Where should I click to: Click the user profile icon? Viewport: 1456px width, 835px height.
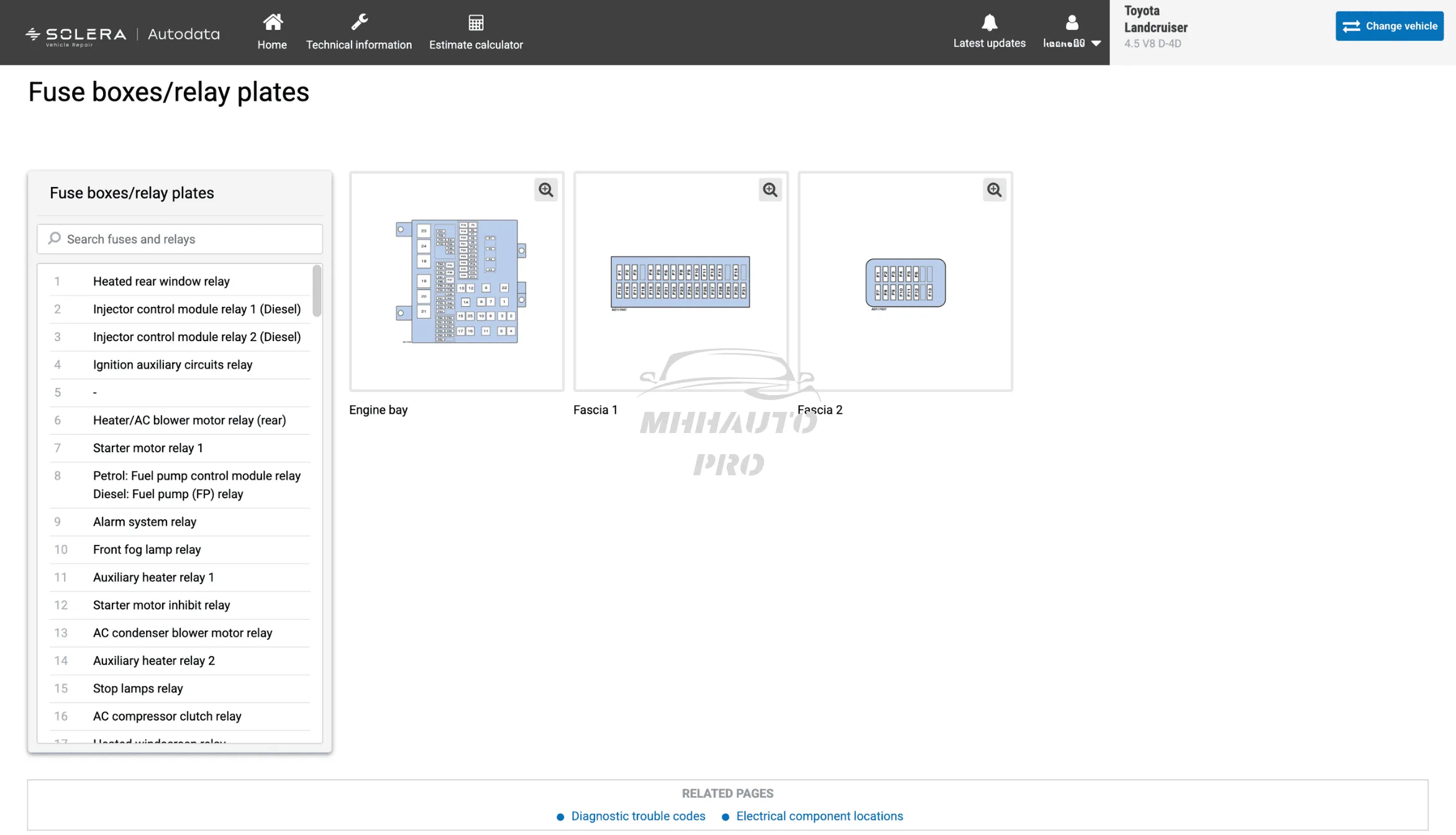(1072, 22)
